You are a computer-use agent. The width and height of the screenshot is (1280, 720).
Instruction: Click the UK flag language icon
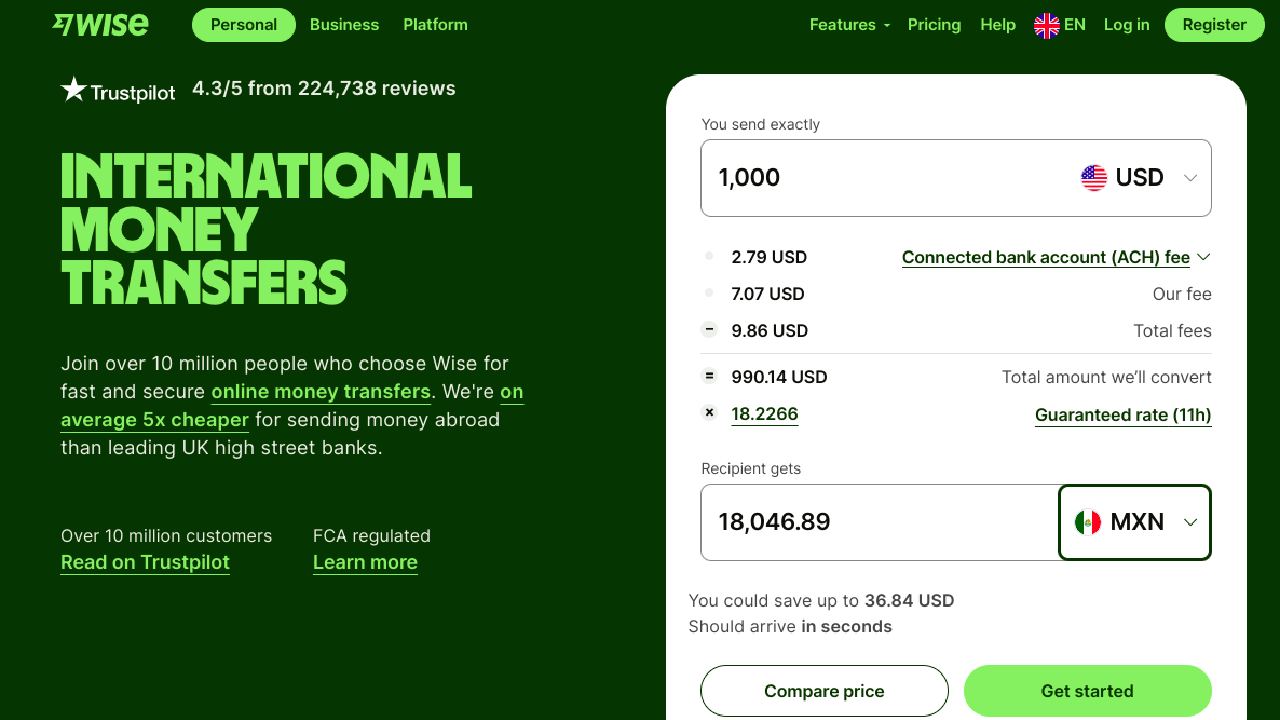(x=1047, y=25)
